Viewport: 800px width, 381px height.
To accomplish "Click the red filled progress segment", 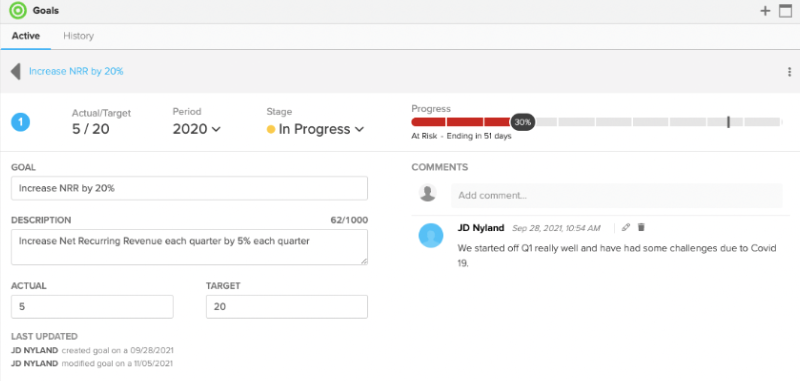I will 461,122.
